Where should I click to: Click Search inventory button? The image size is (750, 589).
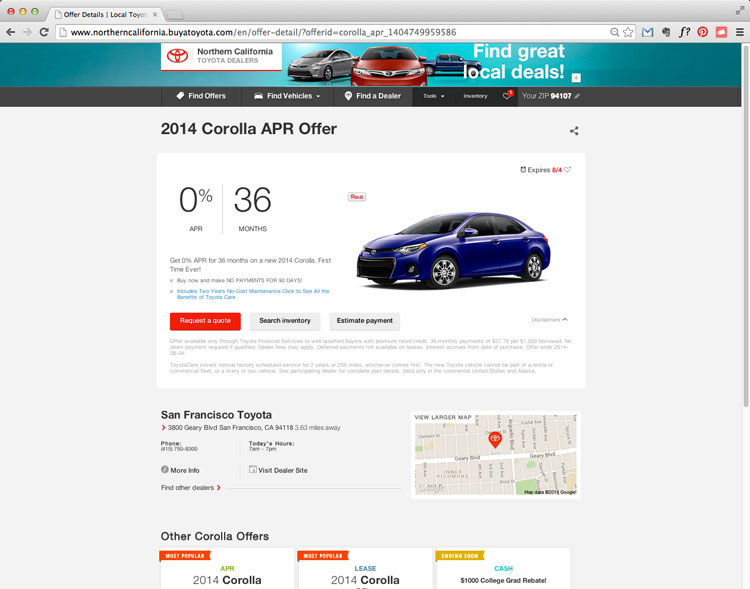coord(285,321)
